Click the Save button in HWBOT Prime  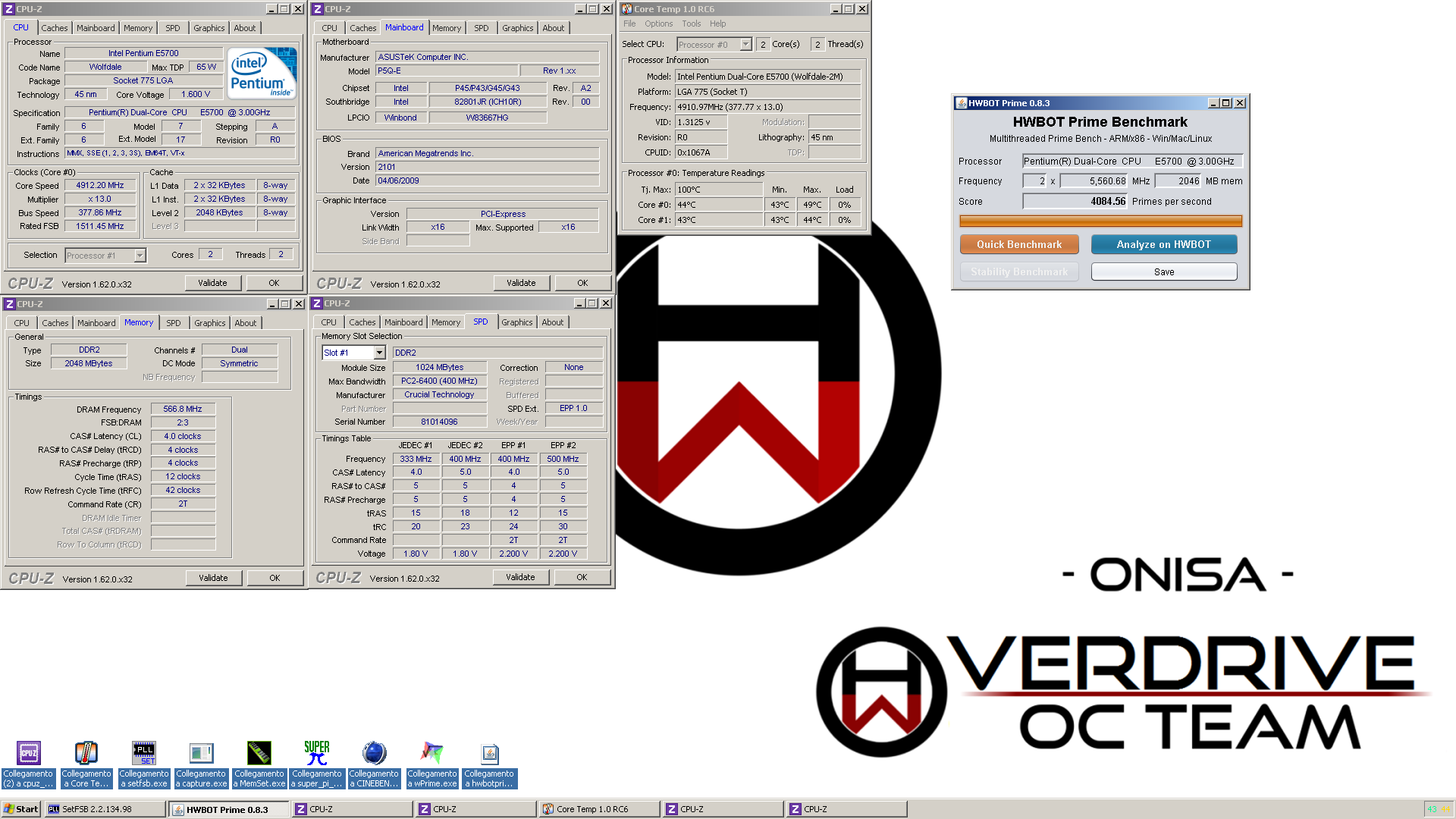click(1163, 271)
